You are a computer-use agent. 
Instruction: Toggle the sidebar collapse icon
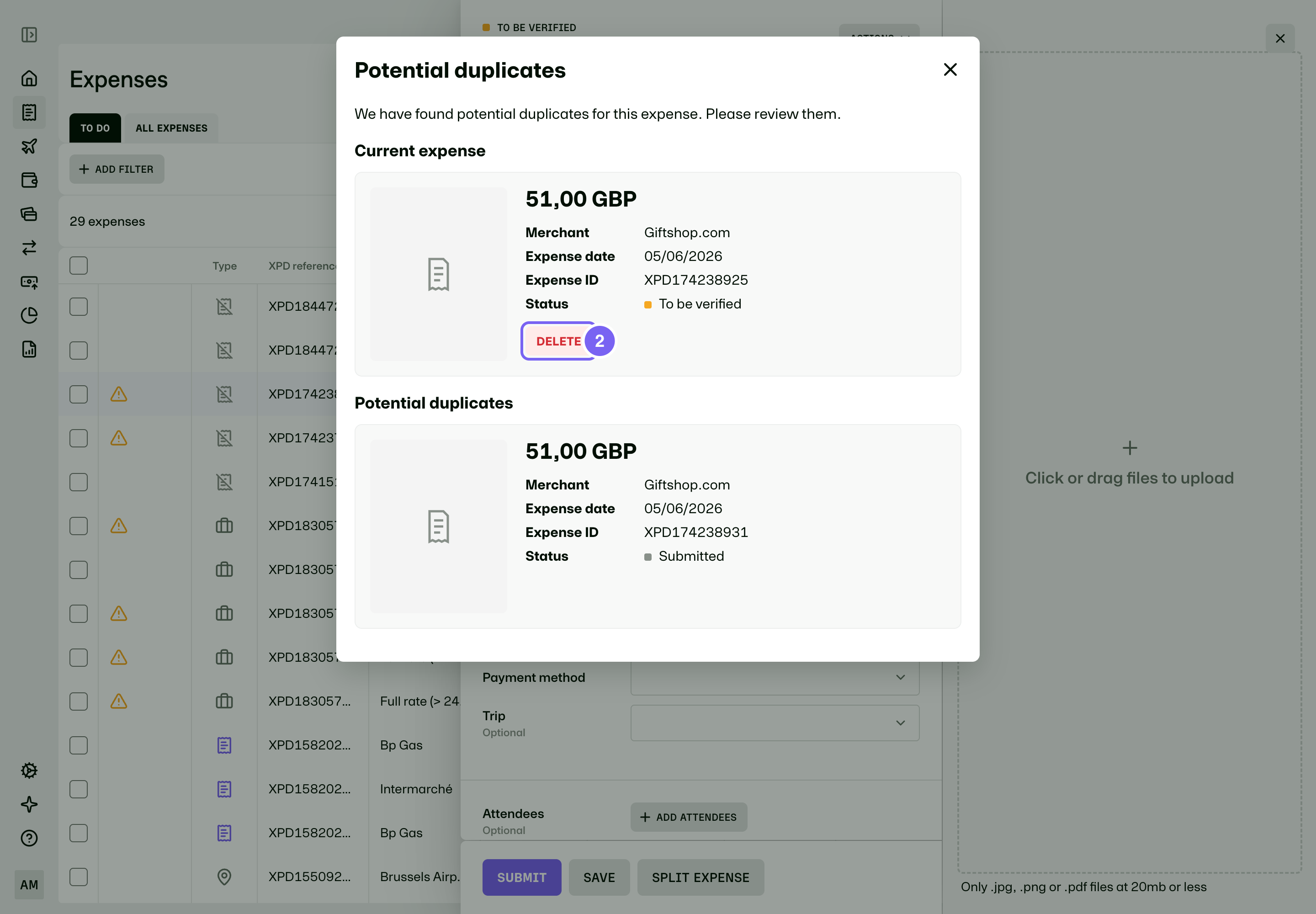[29, 35]
